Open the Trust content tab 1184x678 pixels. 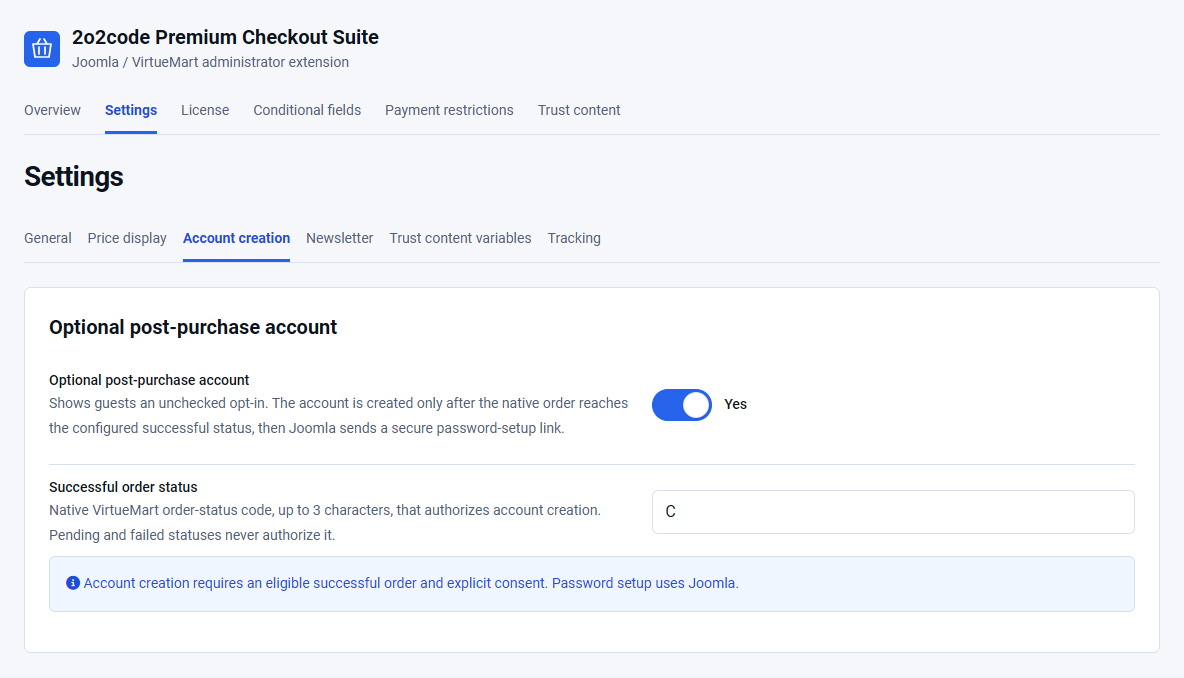click(x=579, y=110)
